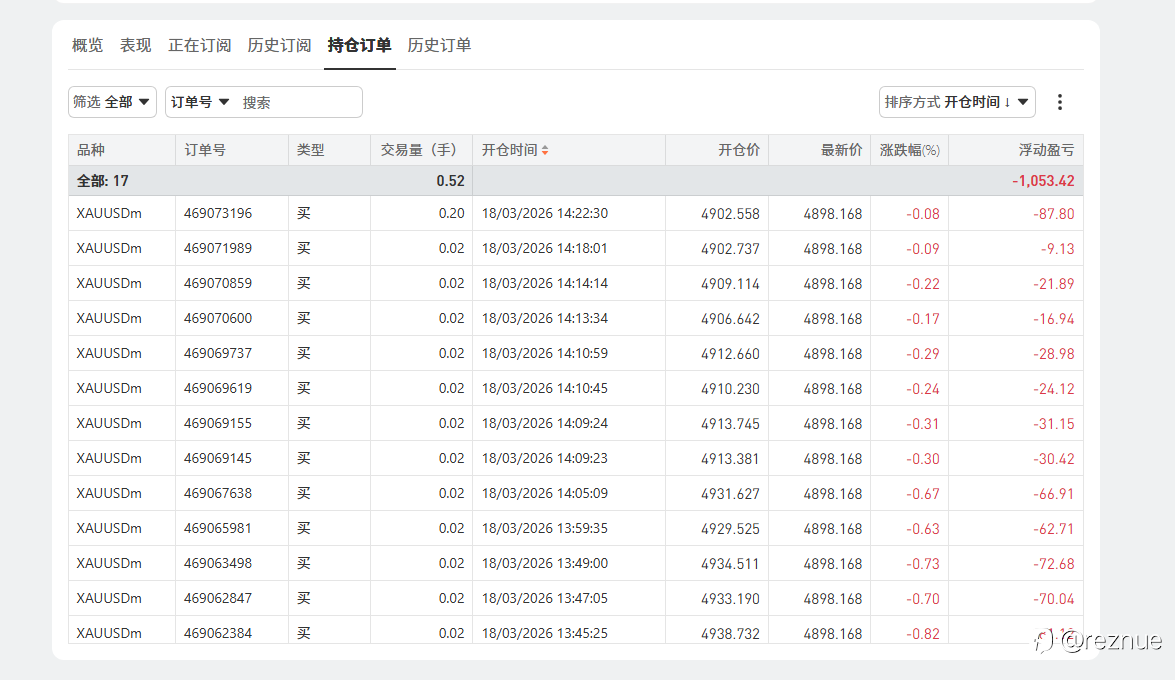
Task: Click the 品种 column header
Action: (91, 151)
